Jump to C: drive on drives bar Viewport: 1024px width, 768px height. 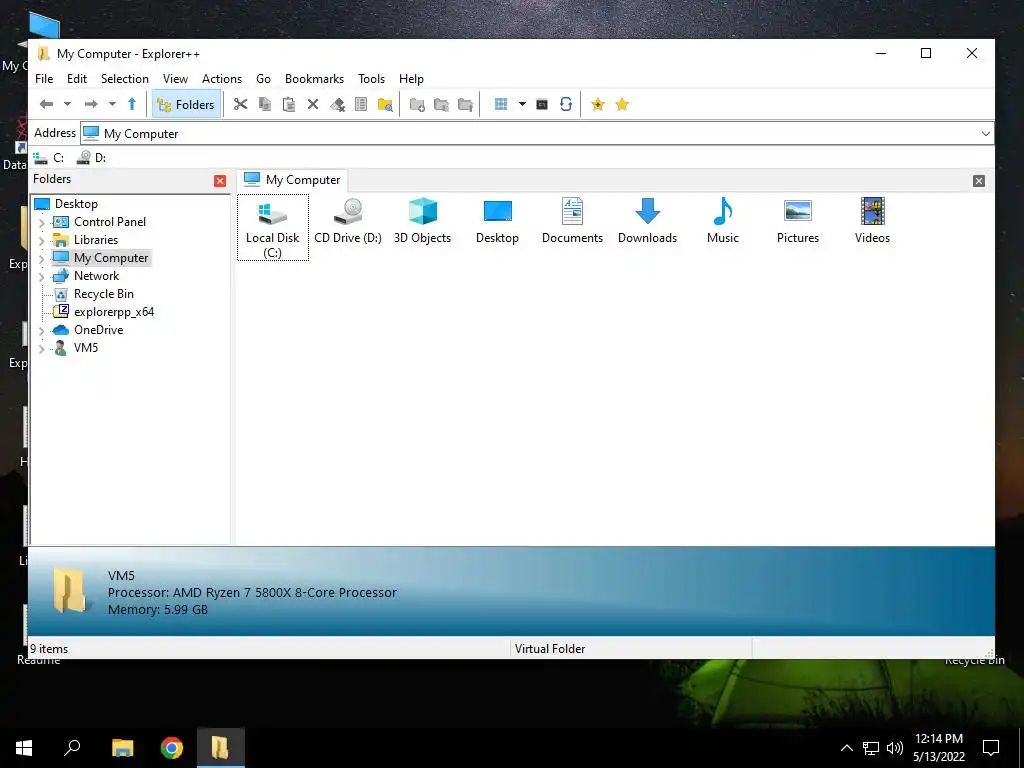click(49, 157)
